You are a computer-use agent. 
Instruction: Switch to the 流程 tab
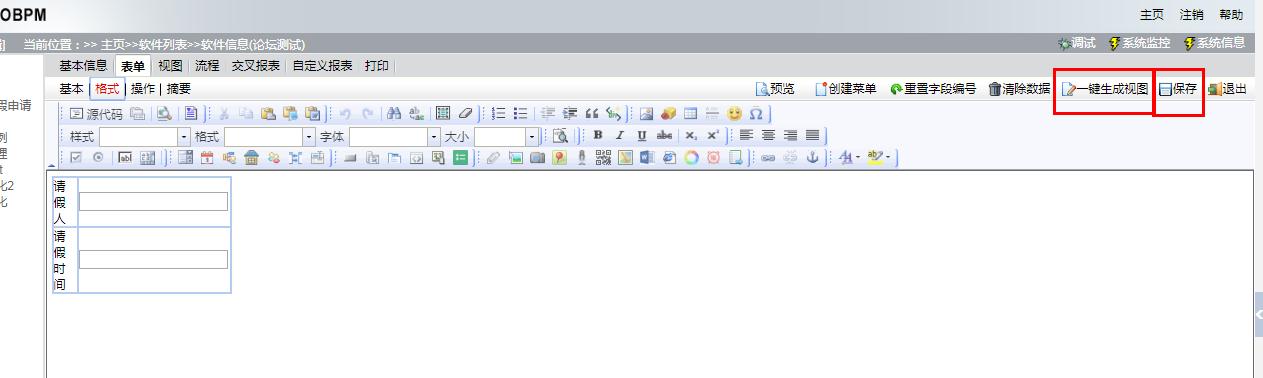click(x=207, y=66)
